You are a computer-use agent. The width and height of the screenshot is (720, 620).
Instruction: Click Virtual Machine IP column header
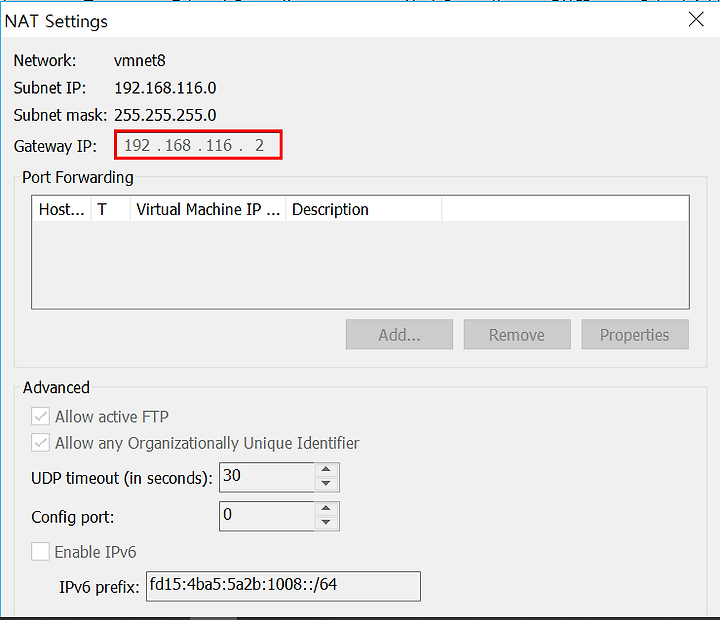208,209
